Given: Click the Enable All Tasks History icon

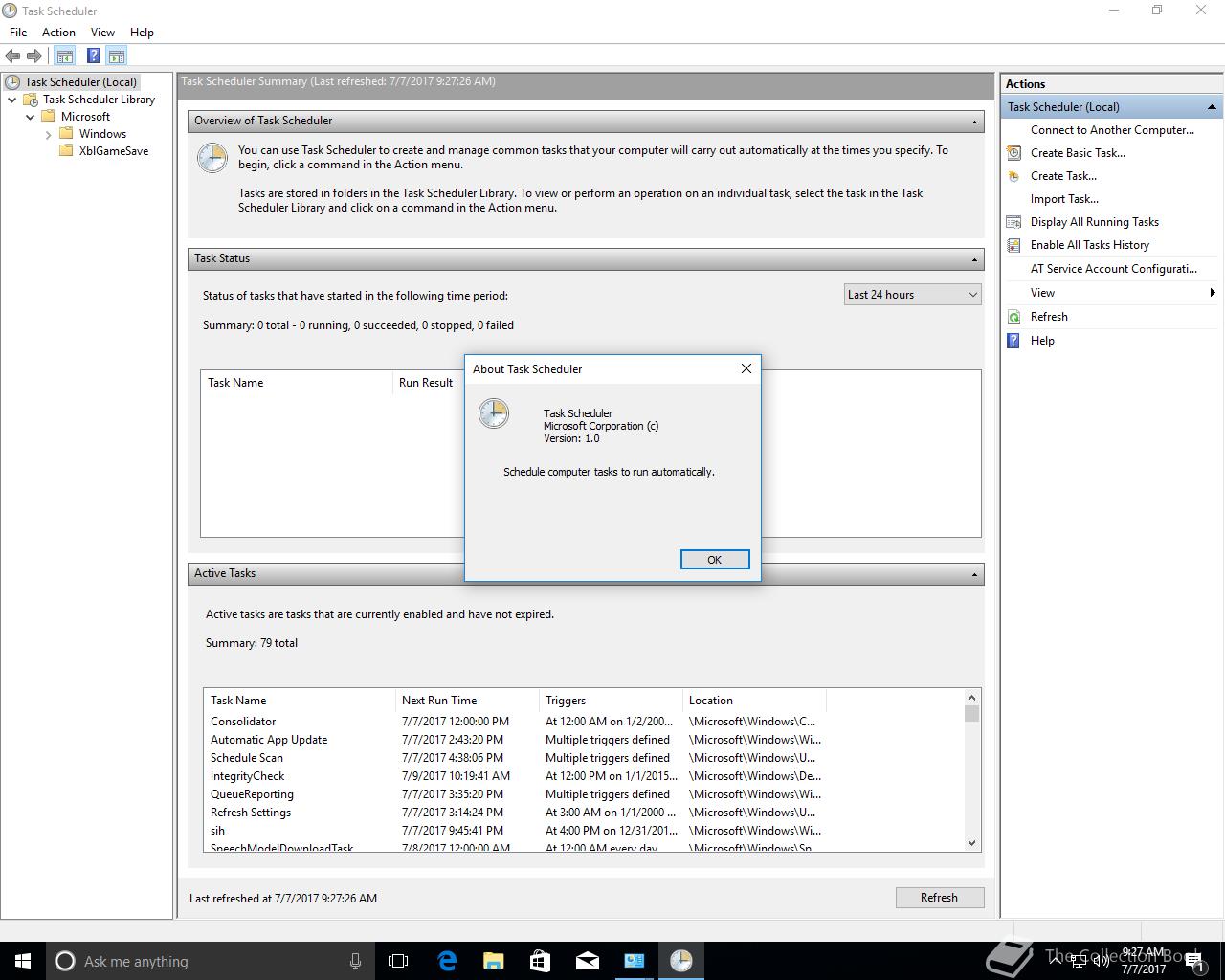Looking at the screenshot, I should [x=1014, y=245].
